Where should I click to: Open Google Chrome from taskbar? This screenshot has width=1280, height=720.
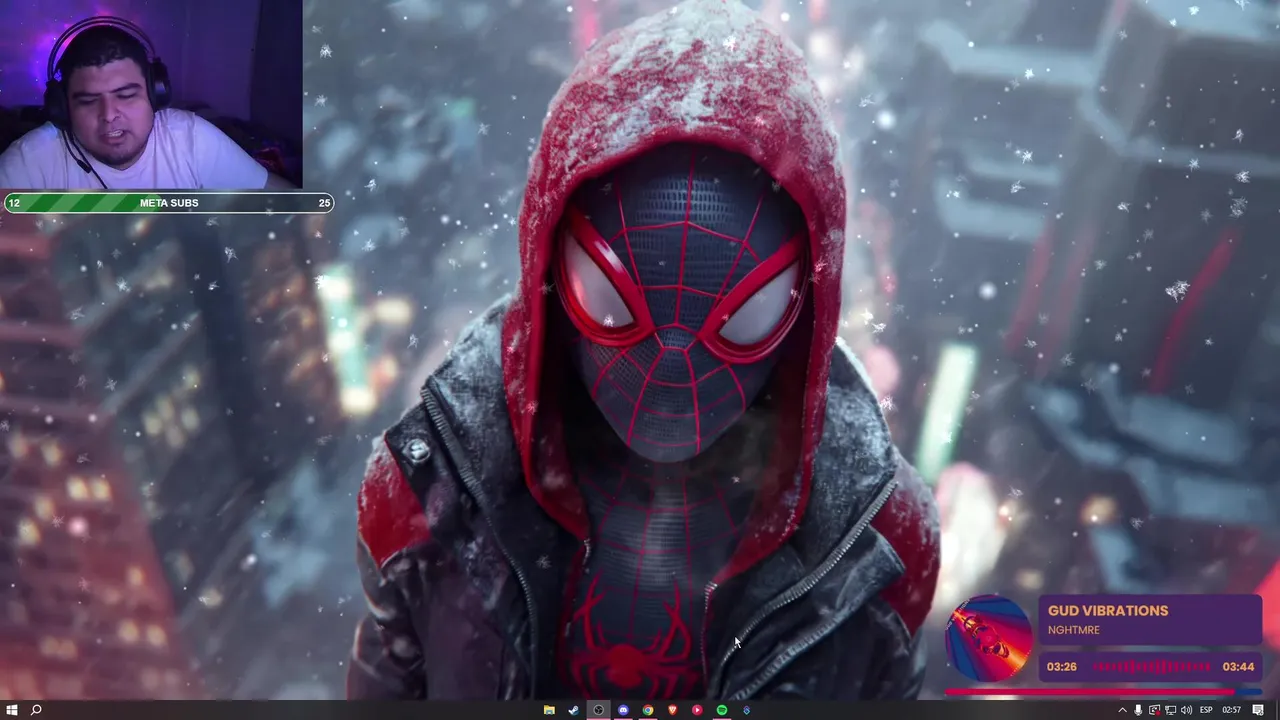648,710
